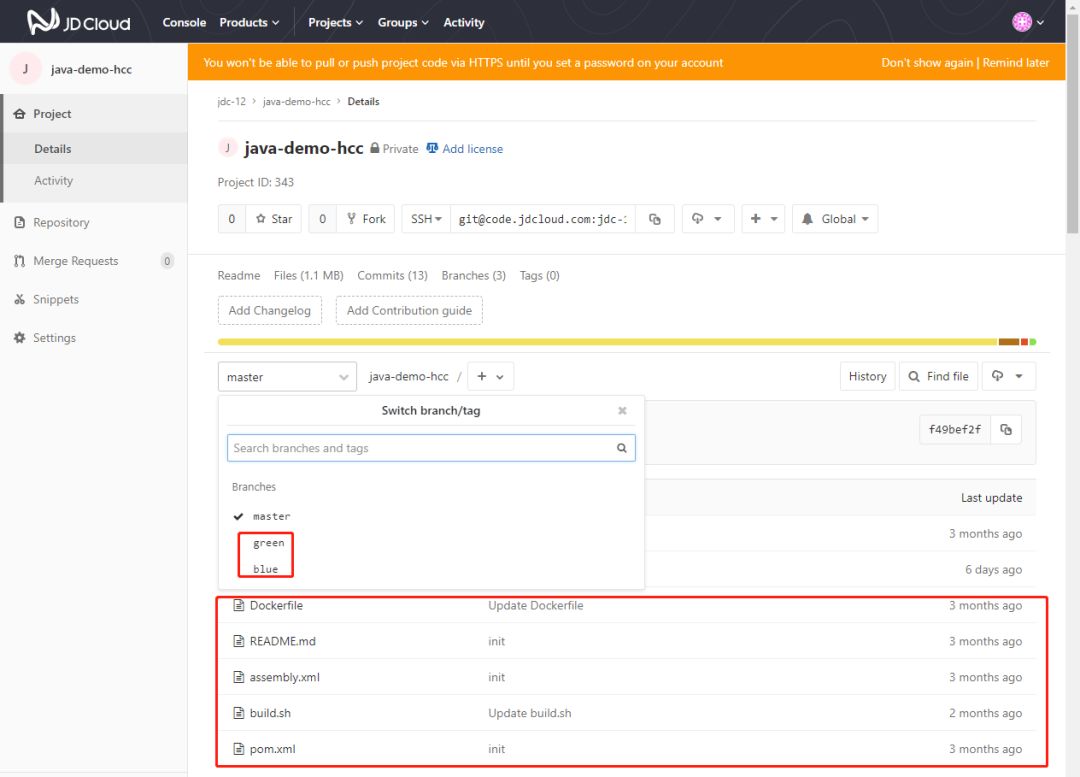The width and height of the screenshot is (1080, 777).
Task: Open the SSH protocol dropdown
Action: (x=426, y=219)
